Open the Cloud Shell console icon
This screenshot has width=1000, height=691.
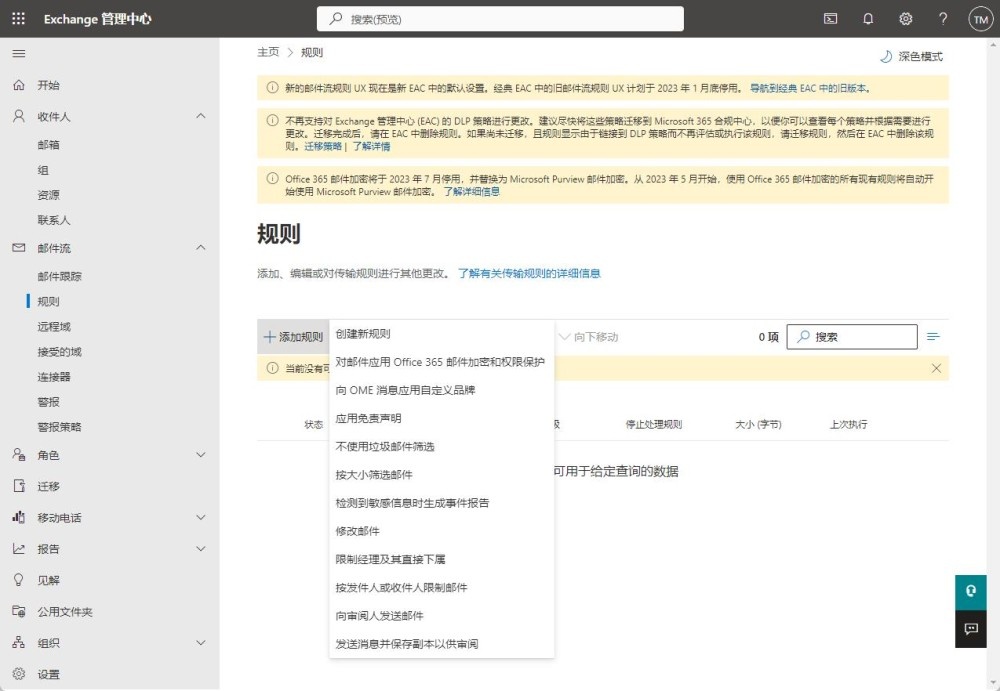point(830,19)
